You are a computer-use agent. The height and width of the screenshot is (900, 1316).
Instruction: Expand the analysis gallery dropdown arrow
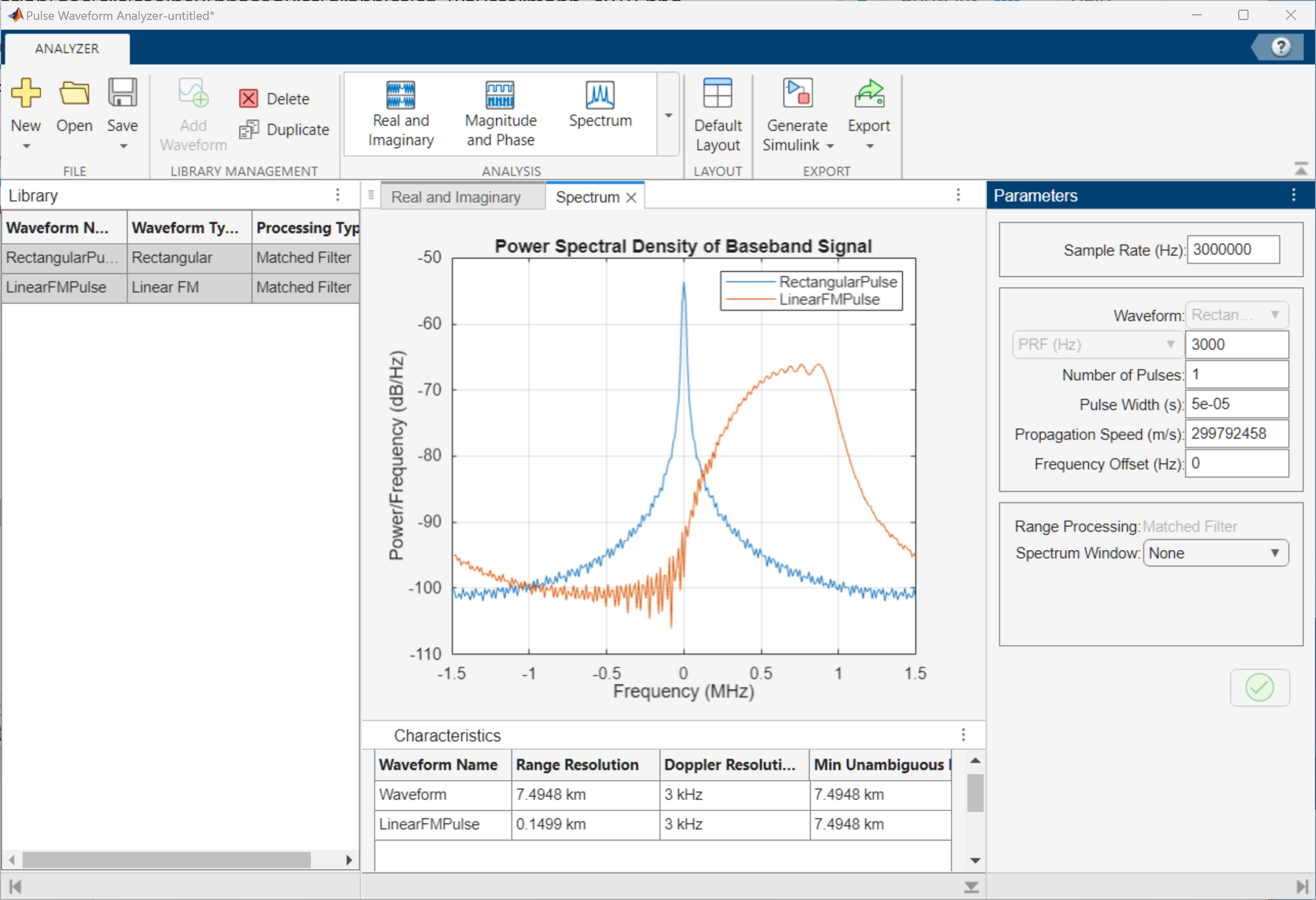coord(668,115)
